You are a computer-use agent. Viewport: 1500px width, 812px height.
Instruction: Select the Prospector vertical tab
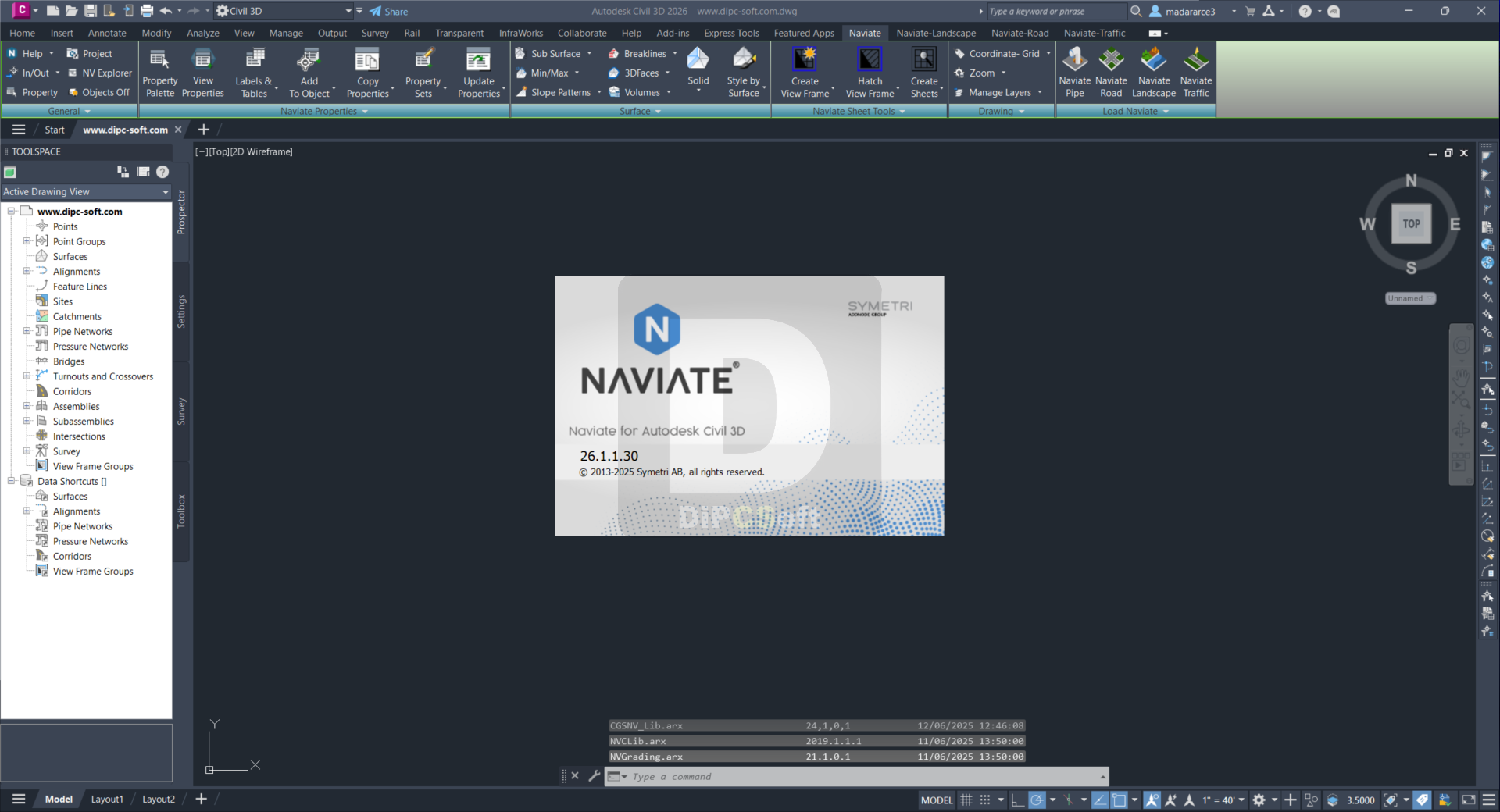(181, 212)
